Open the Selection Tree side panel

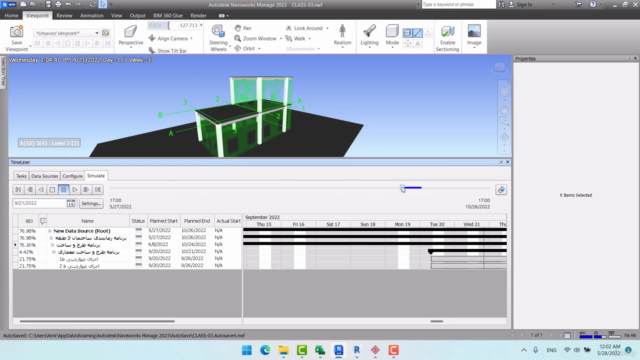coord(3,72)
